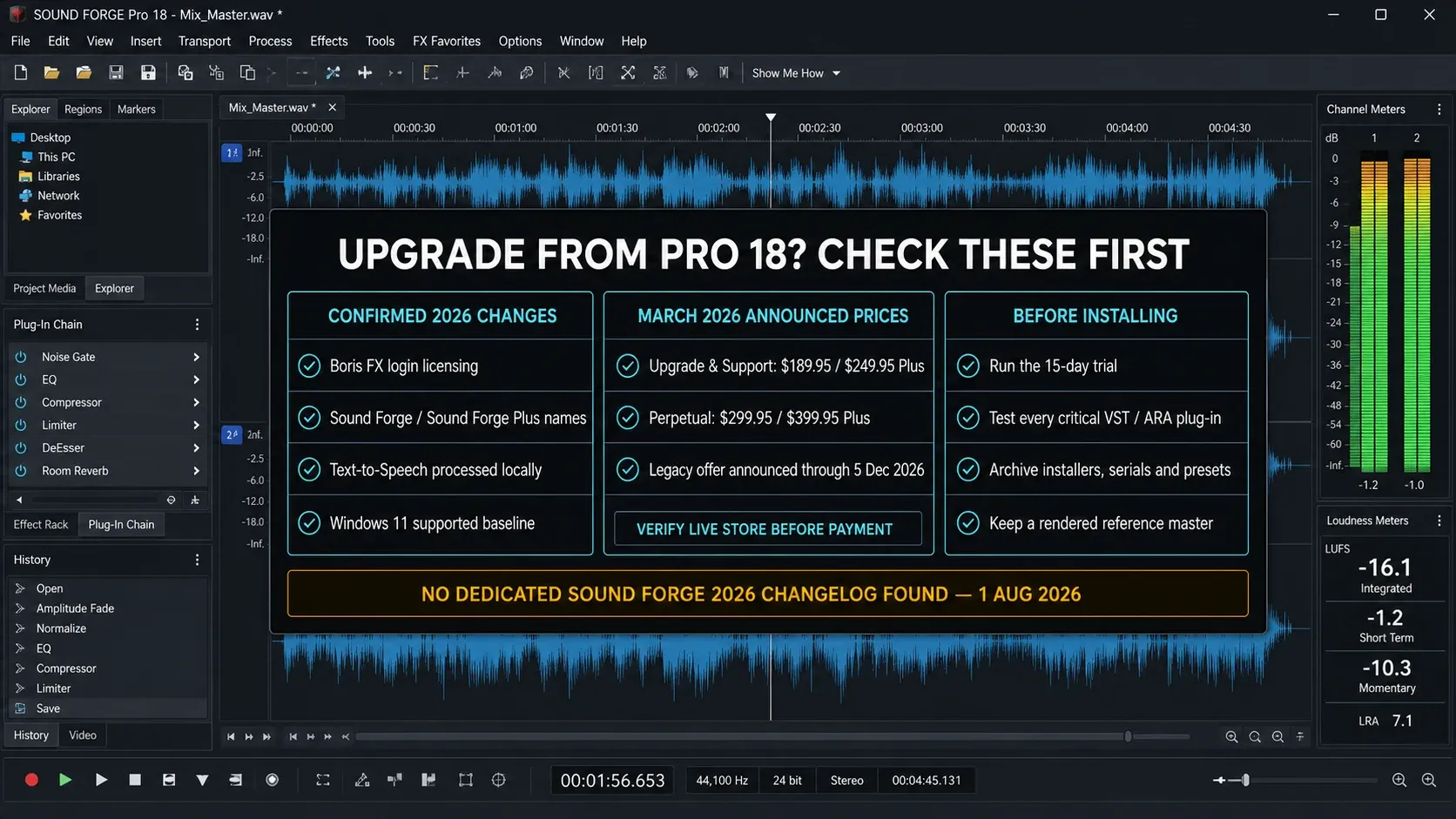1456x819 pixels.
Task: Switch to the Markers tab
Action: pos(136,109)
